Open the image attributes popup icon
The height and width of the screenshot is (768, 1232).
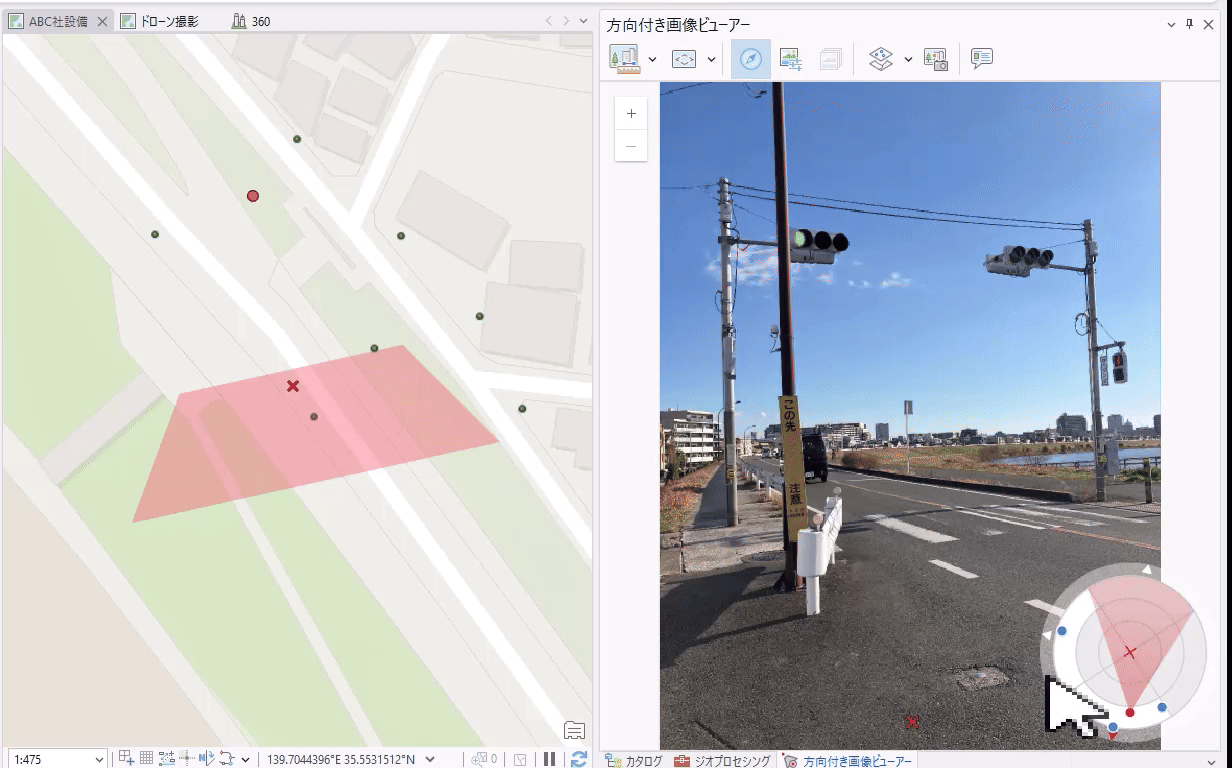tap(982, 60)
